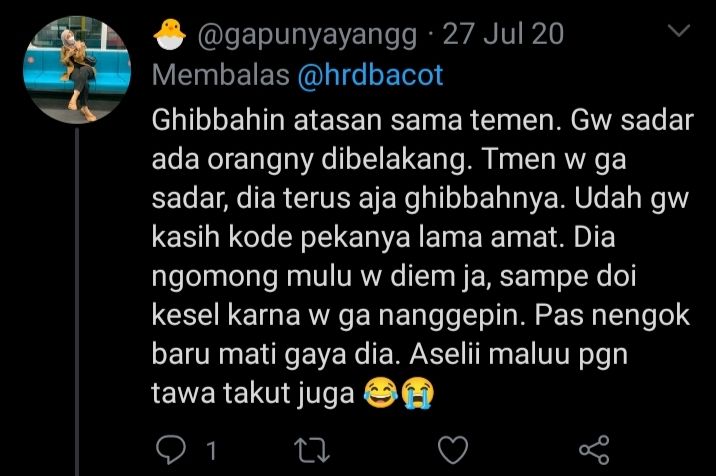Click the 27 Jul 20 timestamp
The height and width of the screenshot is (476, 716).
(x=503, y=34)
